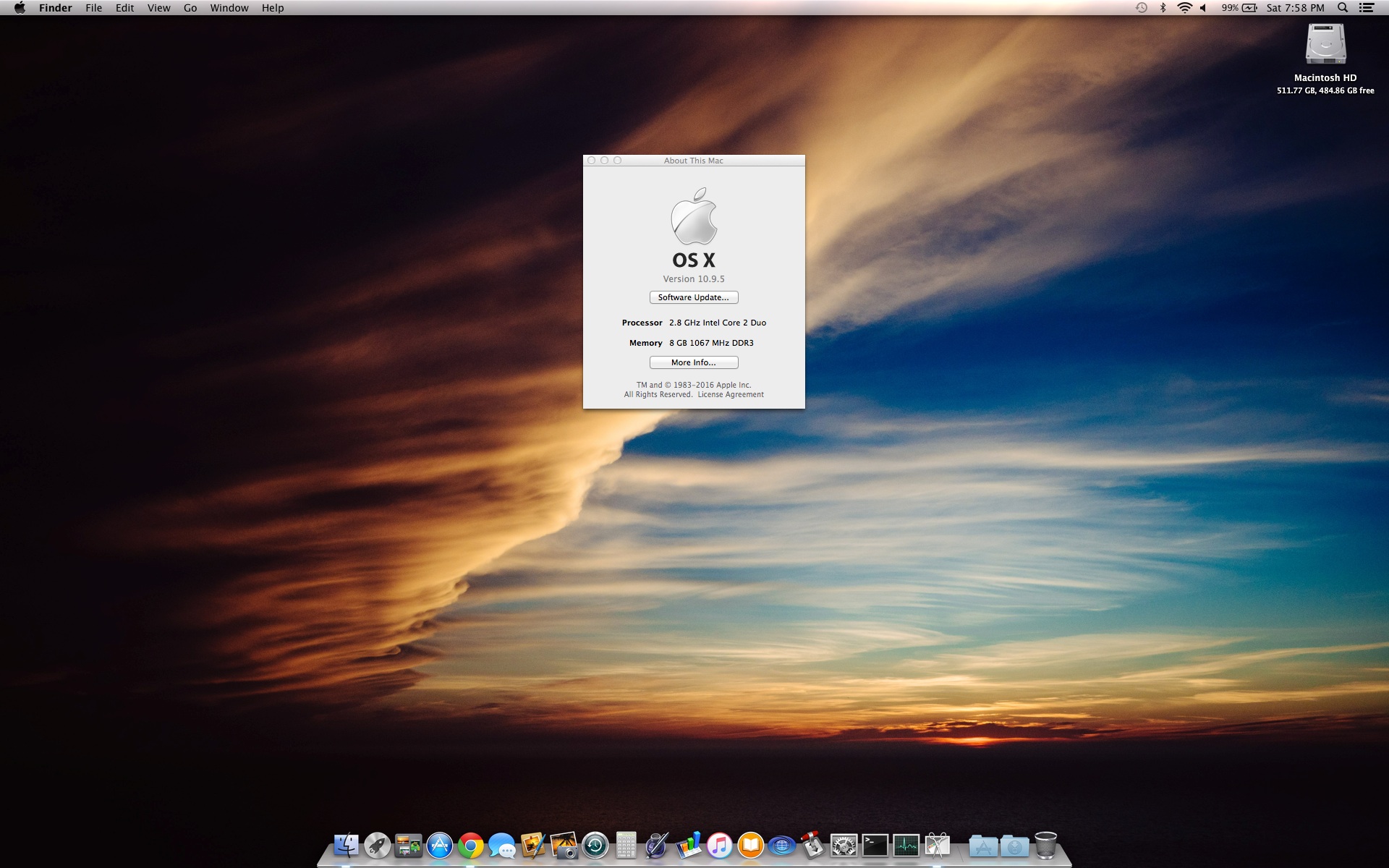Screen dimensions: 1389x868
Task: Launch Launchpad rocket icon in Dock
Action: pos(377,845)
